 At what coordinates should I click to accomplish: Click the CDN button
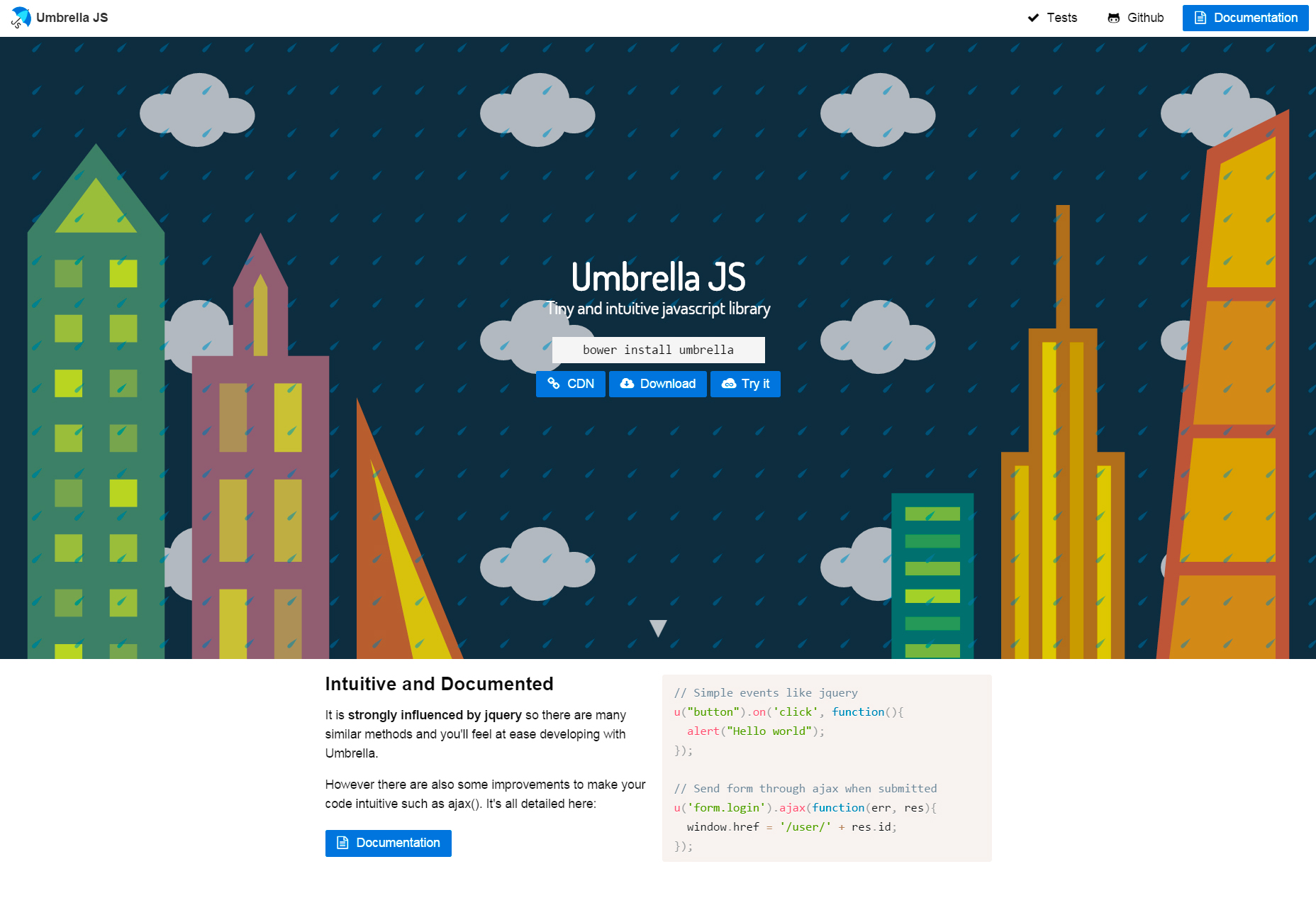point(571,384)
